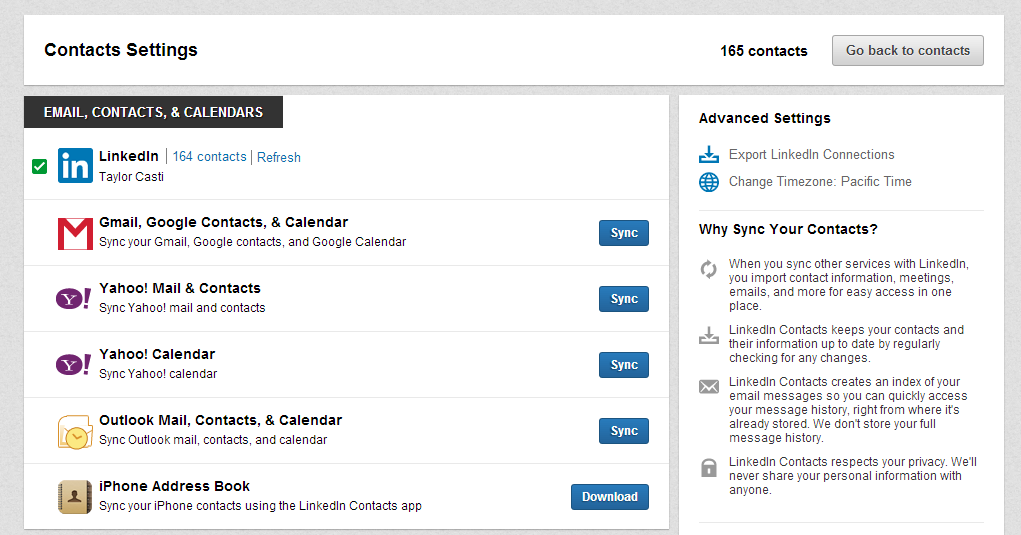Refresh the LinkedIn contacts

click(279, 157)
